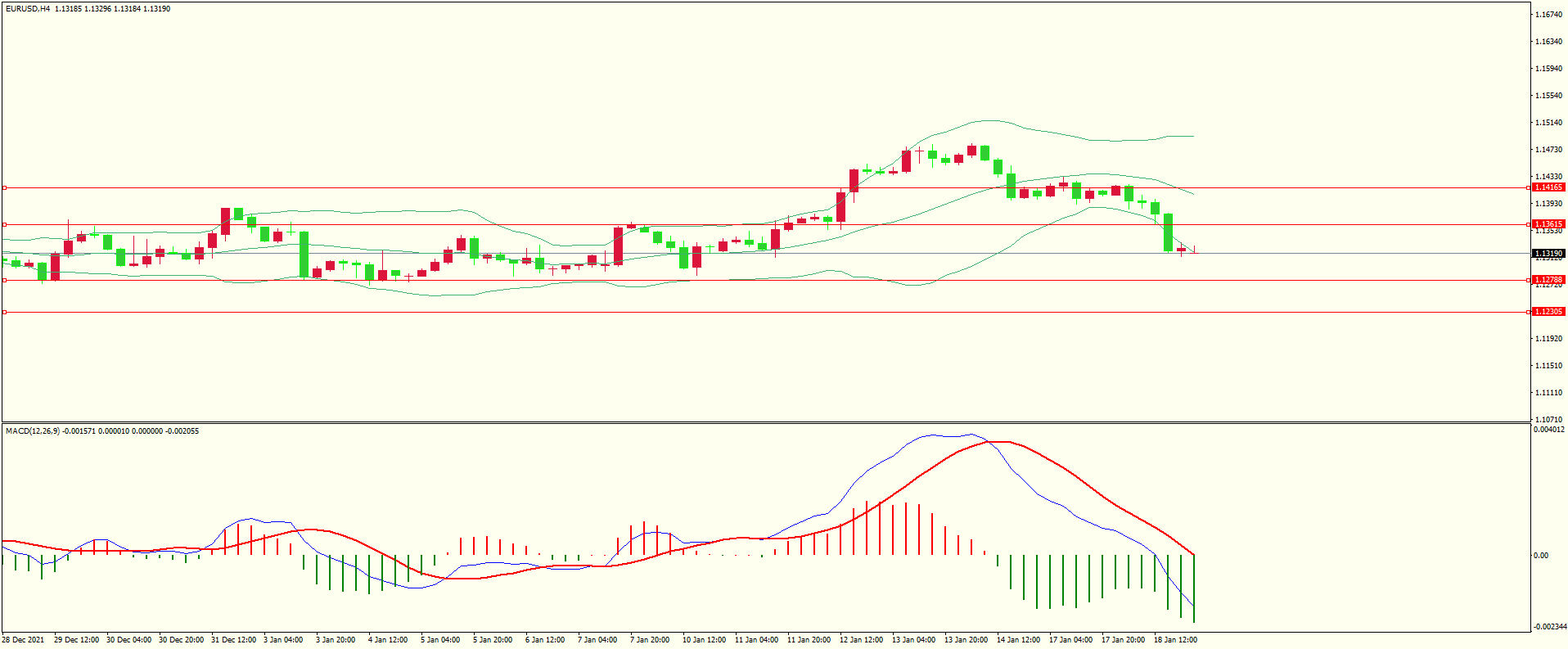The width and height of the screenshot is (1568, 649).
Task: Select the 3 Jan 20:00 time label
Action: [x=336, y=640]
